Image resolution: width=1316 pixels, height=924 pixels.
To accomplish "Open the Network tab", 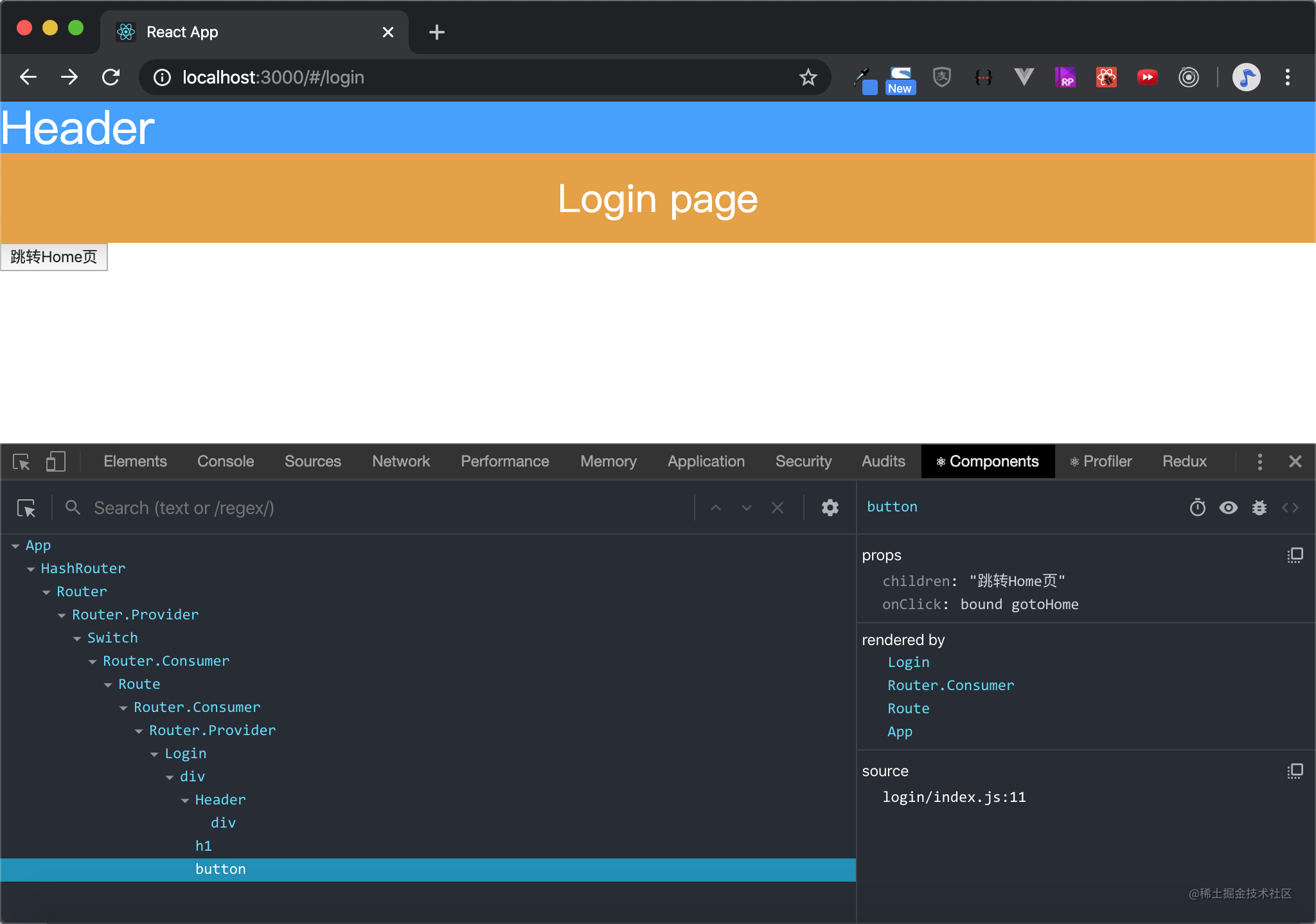I will (401, 461).
